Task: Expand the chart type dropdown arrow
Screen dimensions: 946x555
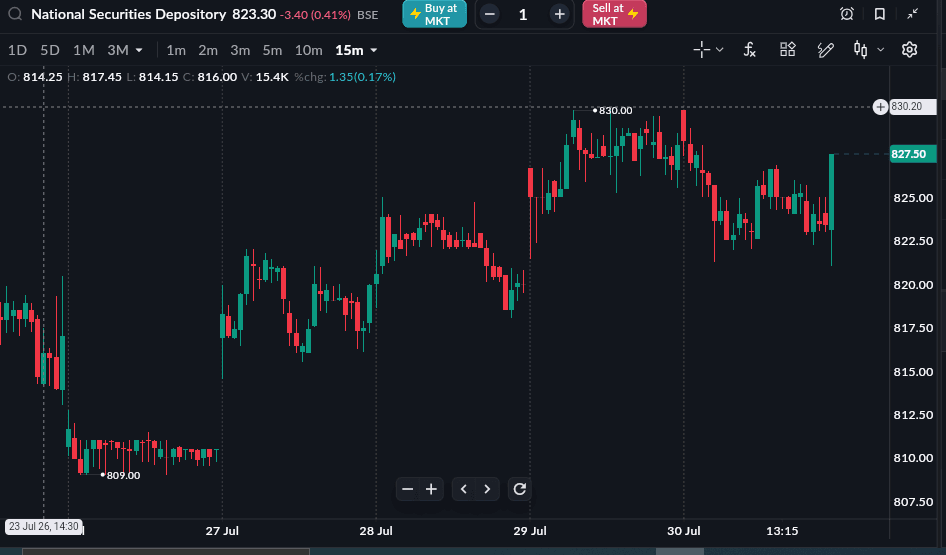Action: click(x=880, y=50)
